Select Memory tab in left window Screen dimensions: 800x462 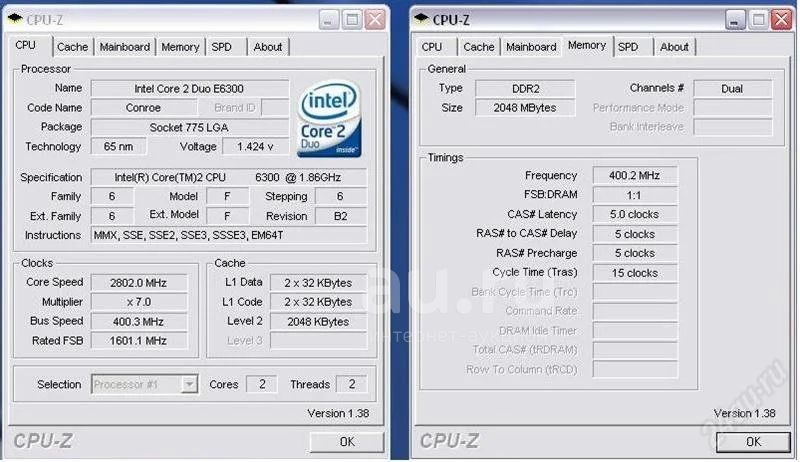point(180,47)
